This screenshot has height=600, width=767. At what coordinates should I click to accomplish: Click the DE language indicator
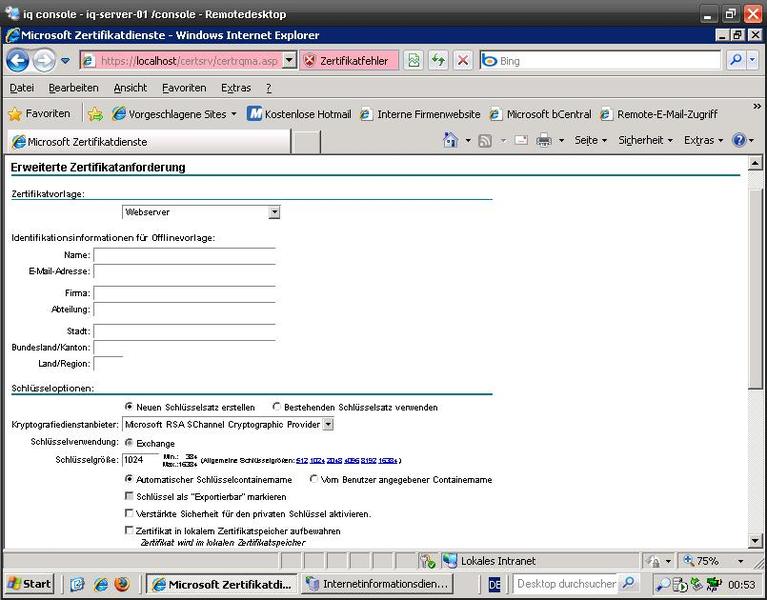click(495, 584)
